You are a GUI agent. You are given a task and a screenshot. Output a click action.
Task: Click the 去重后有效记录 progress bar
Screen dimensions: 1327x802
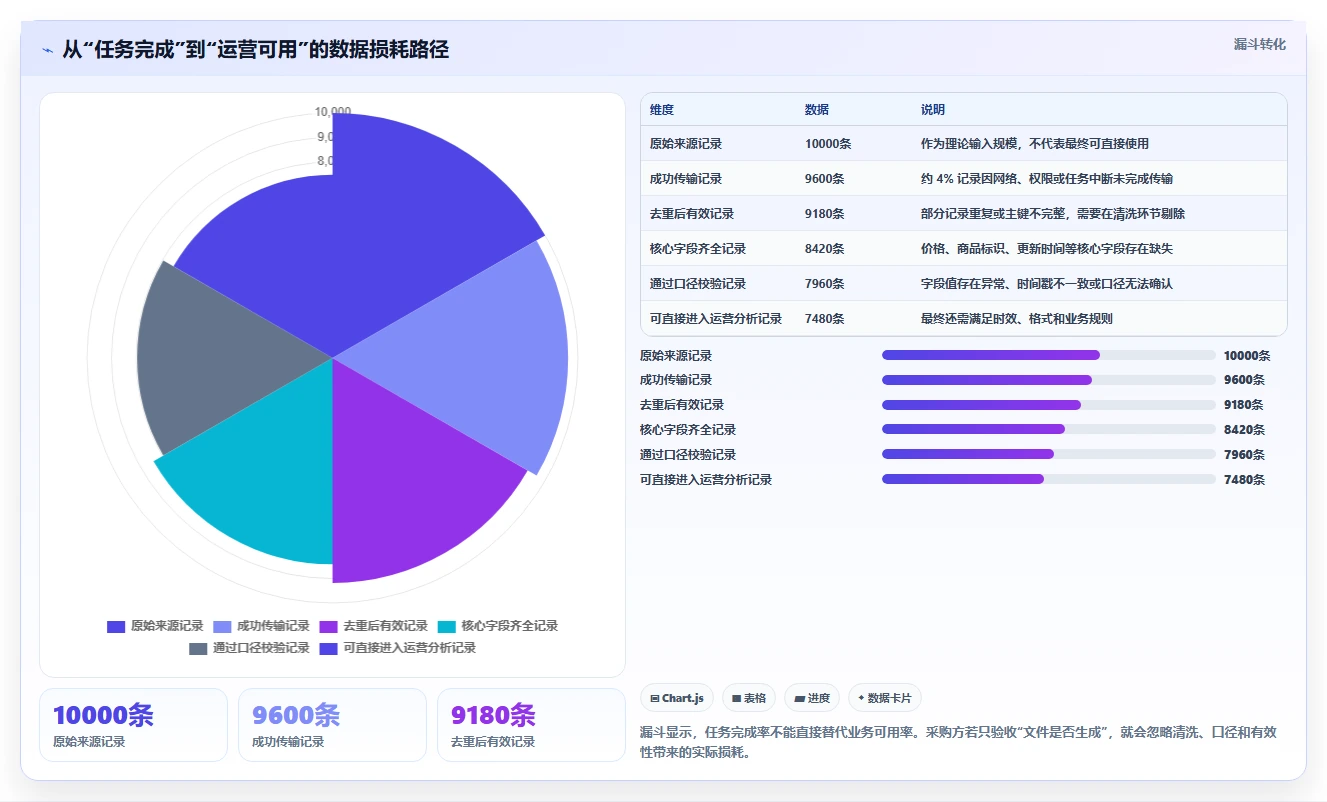click(1048, 405)
